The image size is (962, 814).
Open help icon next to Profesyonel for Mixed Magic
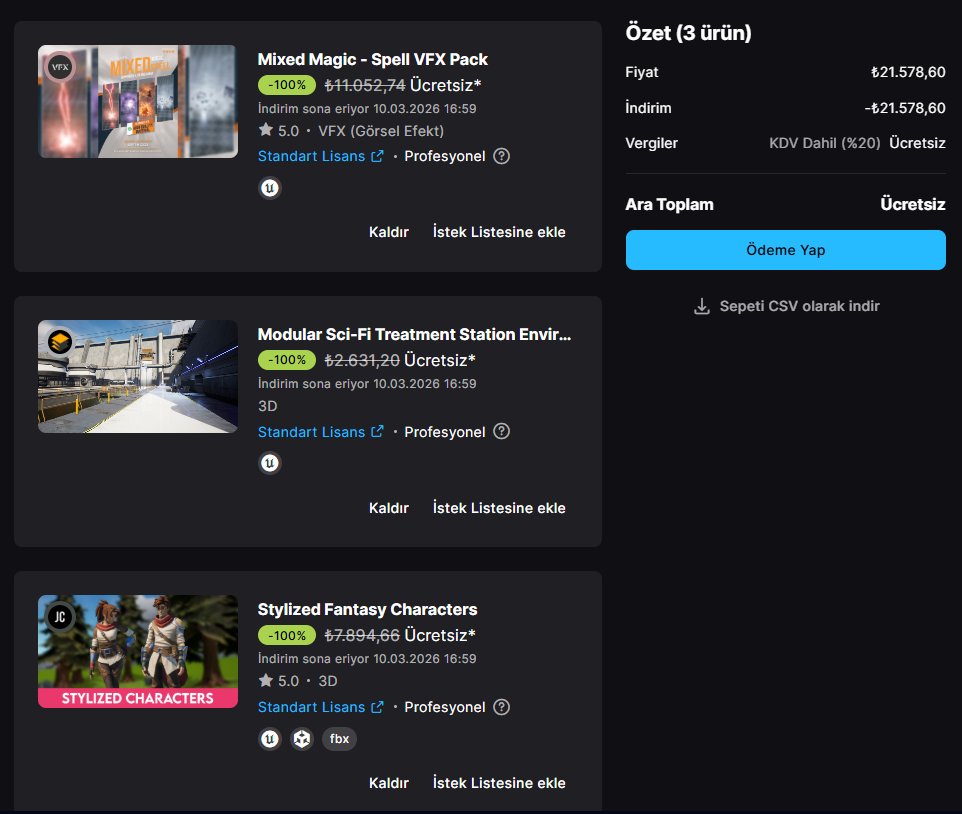501,156
